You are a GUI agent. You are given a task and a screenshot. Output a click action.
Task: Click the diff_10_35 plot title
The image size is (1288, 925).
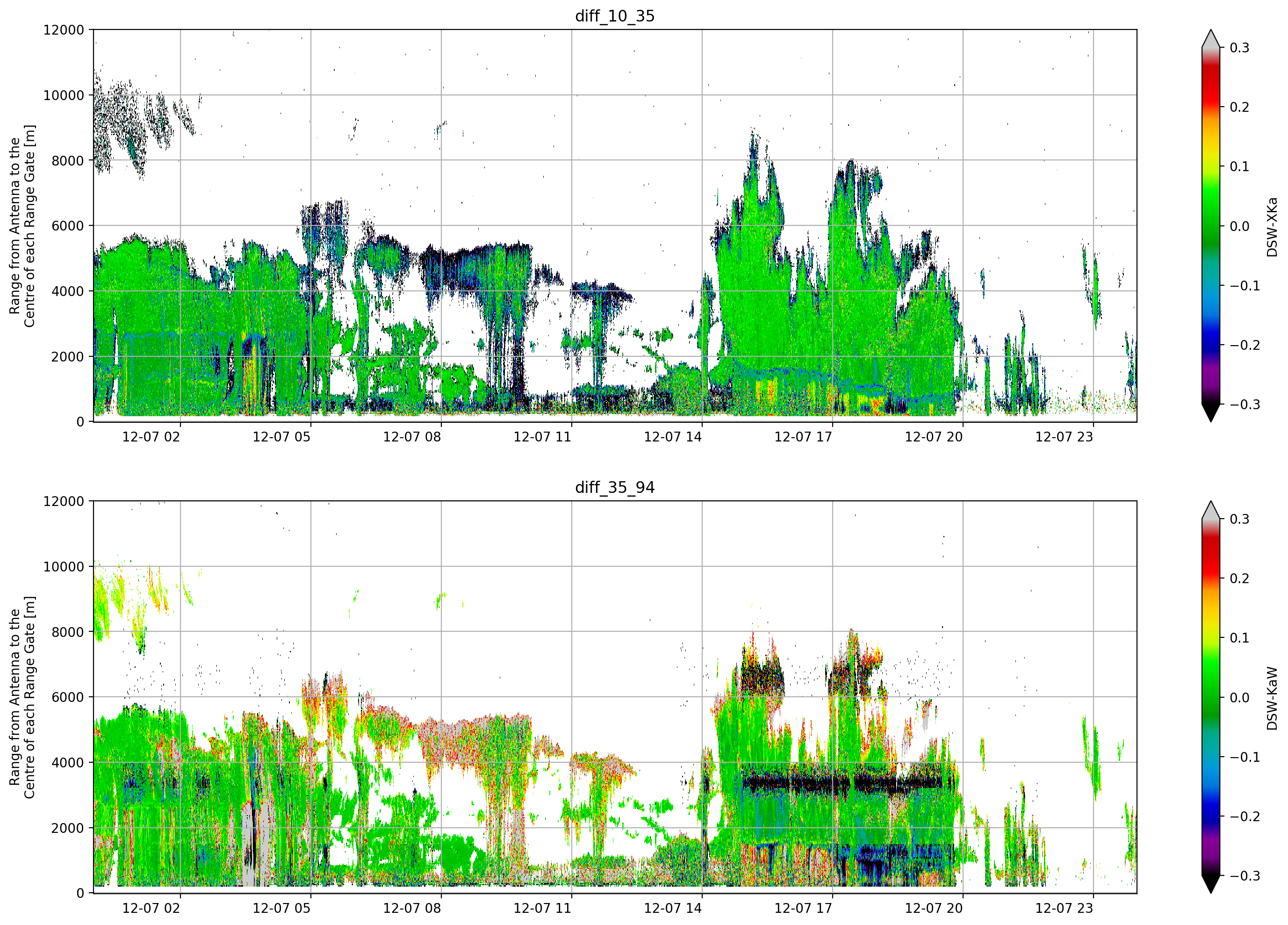[x=614, y=16]
